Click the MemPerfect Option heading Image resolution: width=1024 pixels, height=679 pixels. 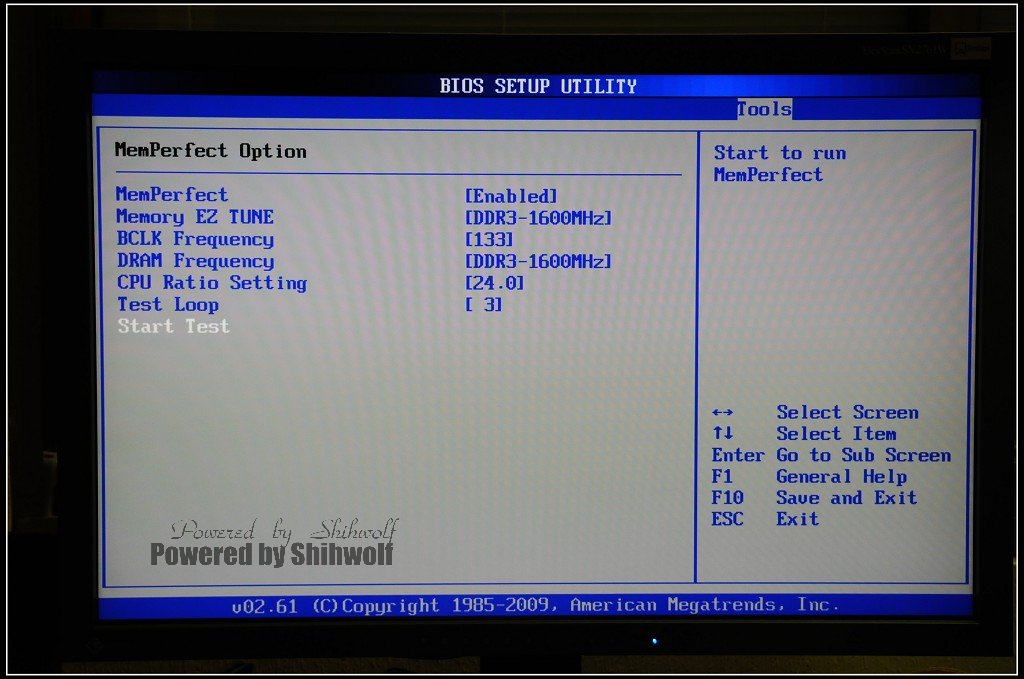coord(210,151)
